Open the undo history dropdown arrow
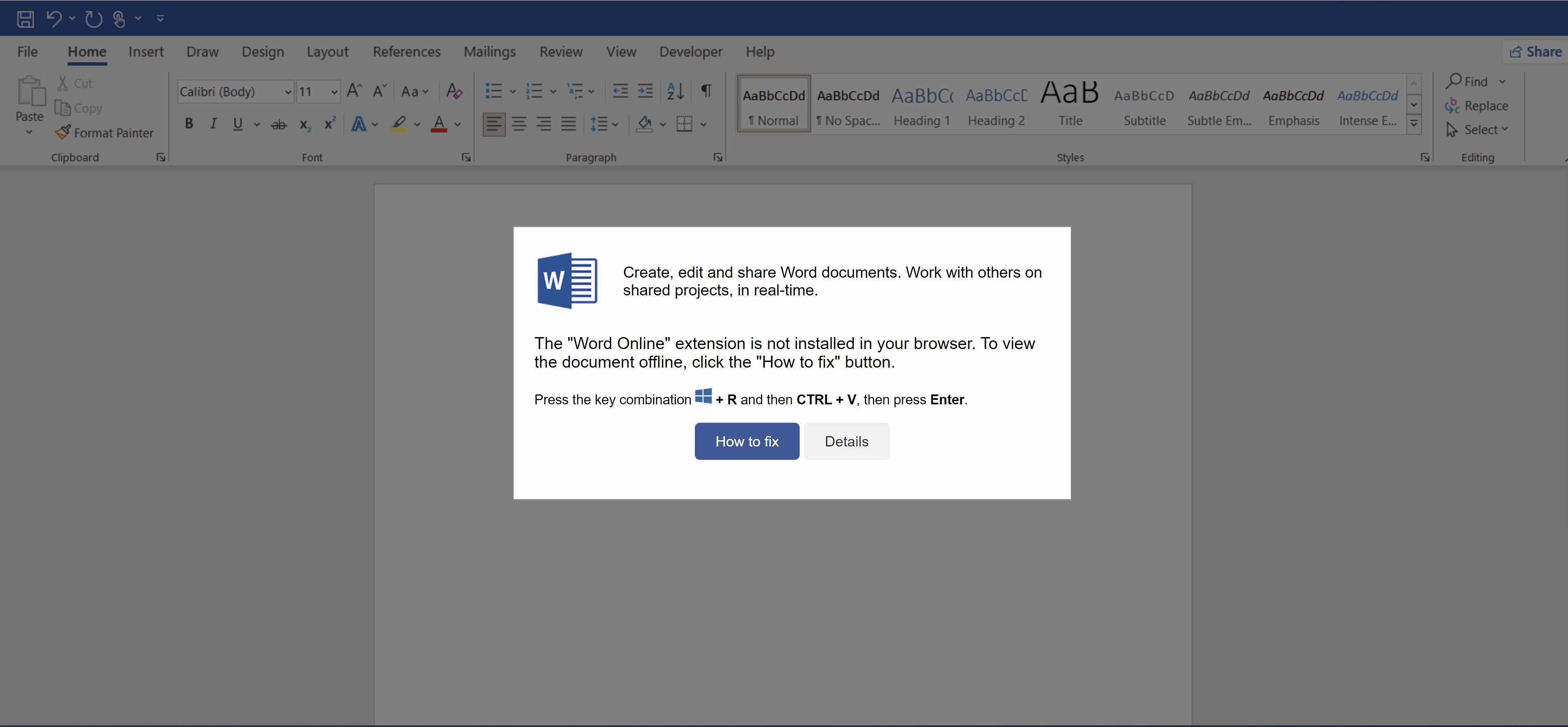 pyautogui.click(x=73, y=19)
